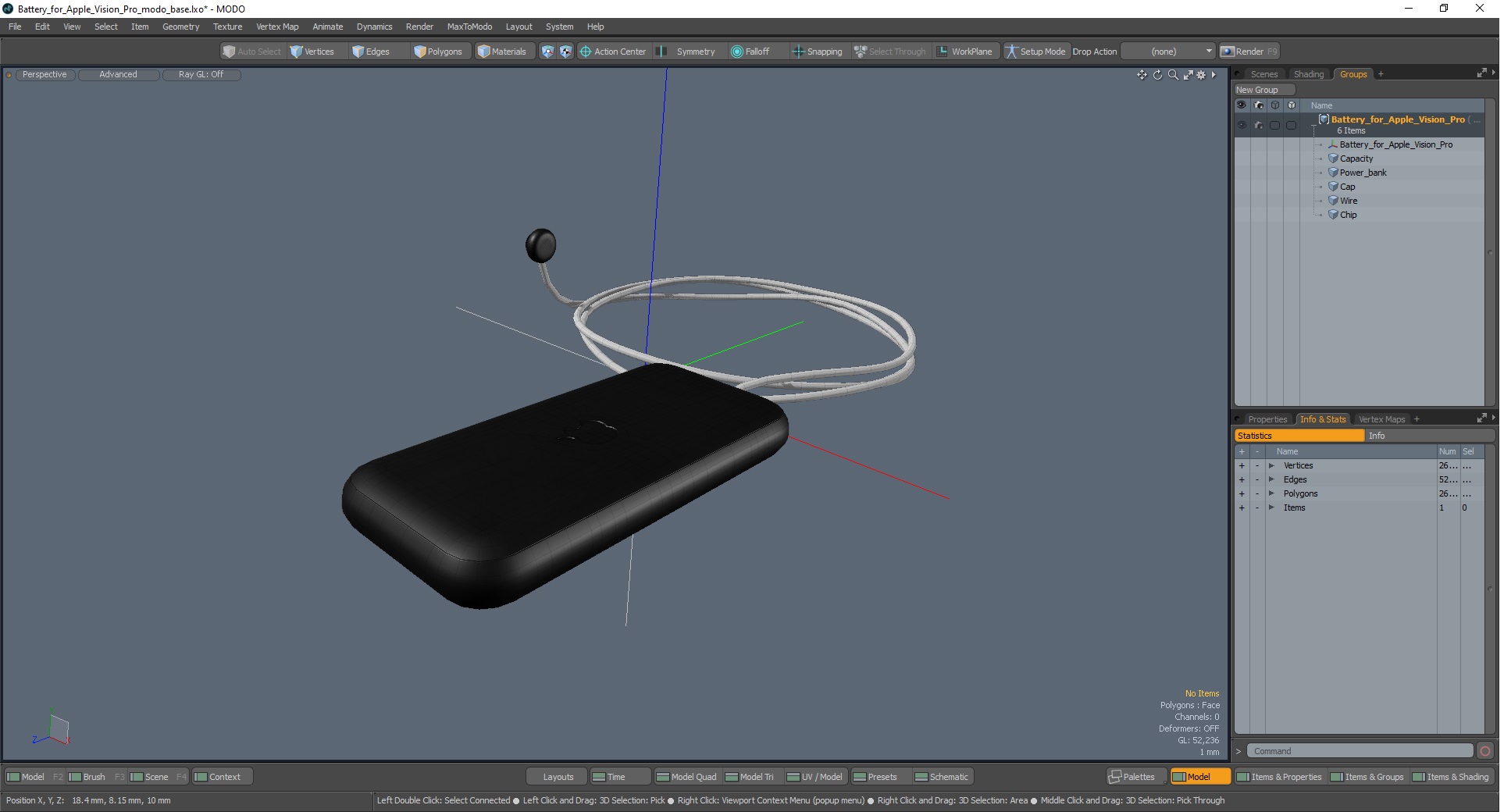This screenshot has width=1504, height=812.
Task: Open viewport settings gear
Action: (1201, 75)
